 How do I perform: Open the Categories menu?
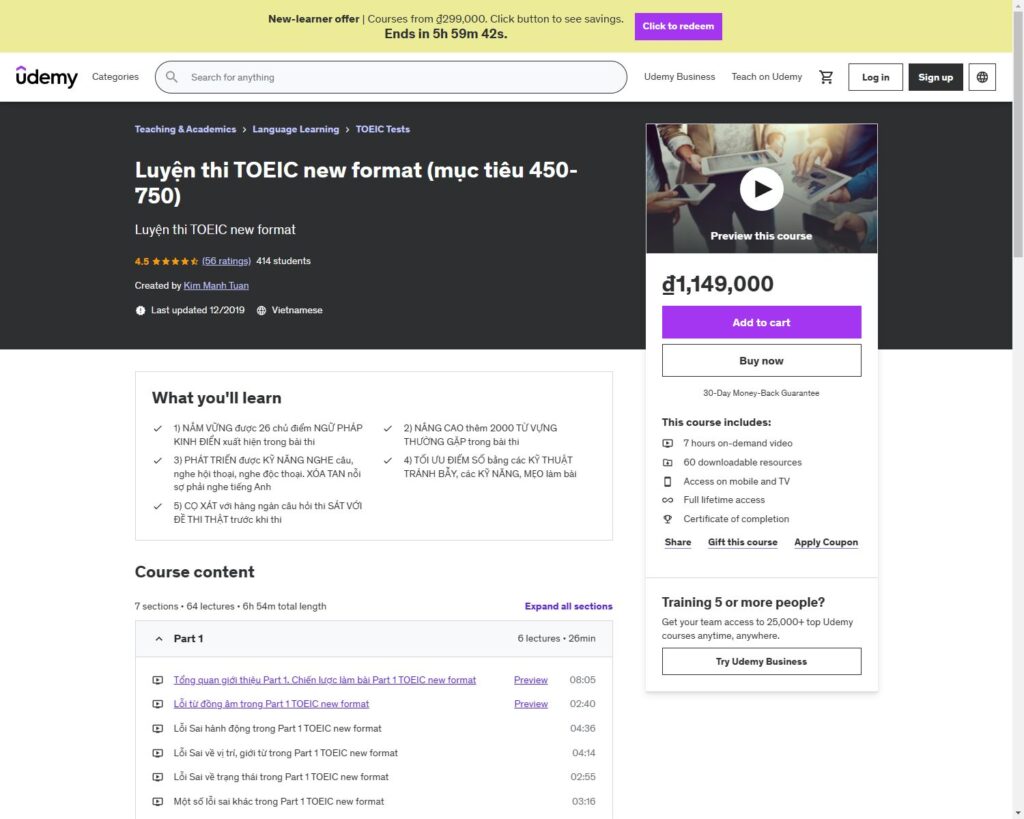pyautogui.click(x=115, y=77)
